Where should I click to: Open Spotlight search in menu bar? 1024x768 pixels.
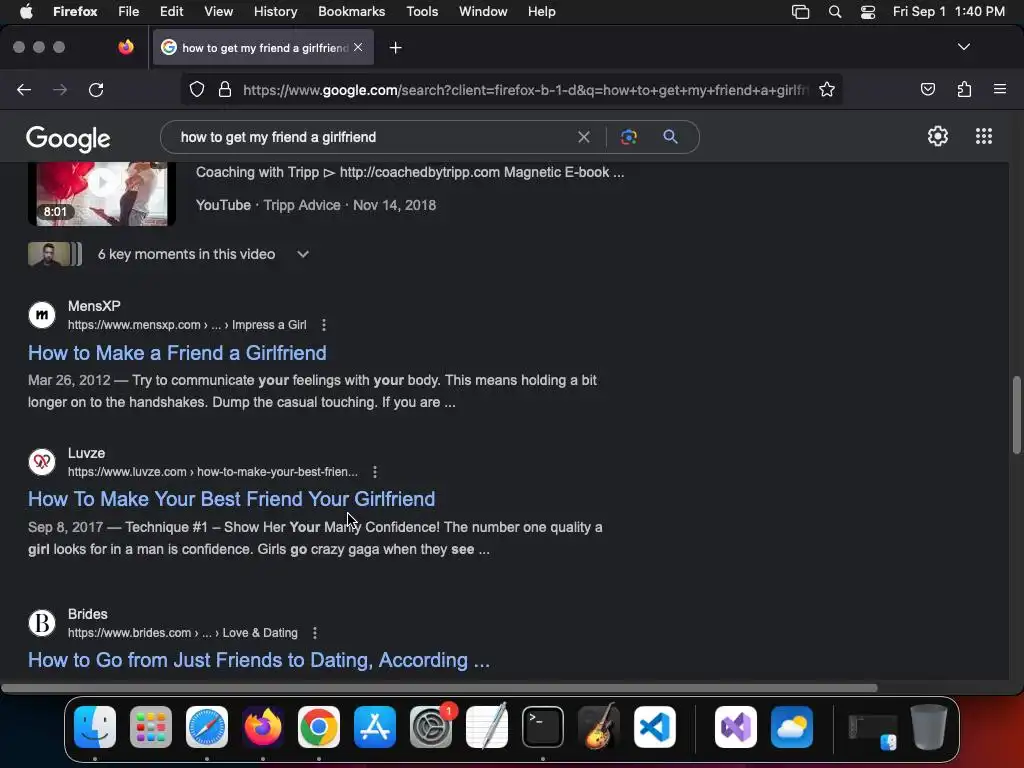click(x=835, y=12)
